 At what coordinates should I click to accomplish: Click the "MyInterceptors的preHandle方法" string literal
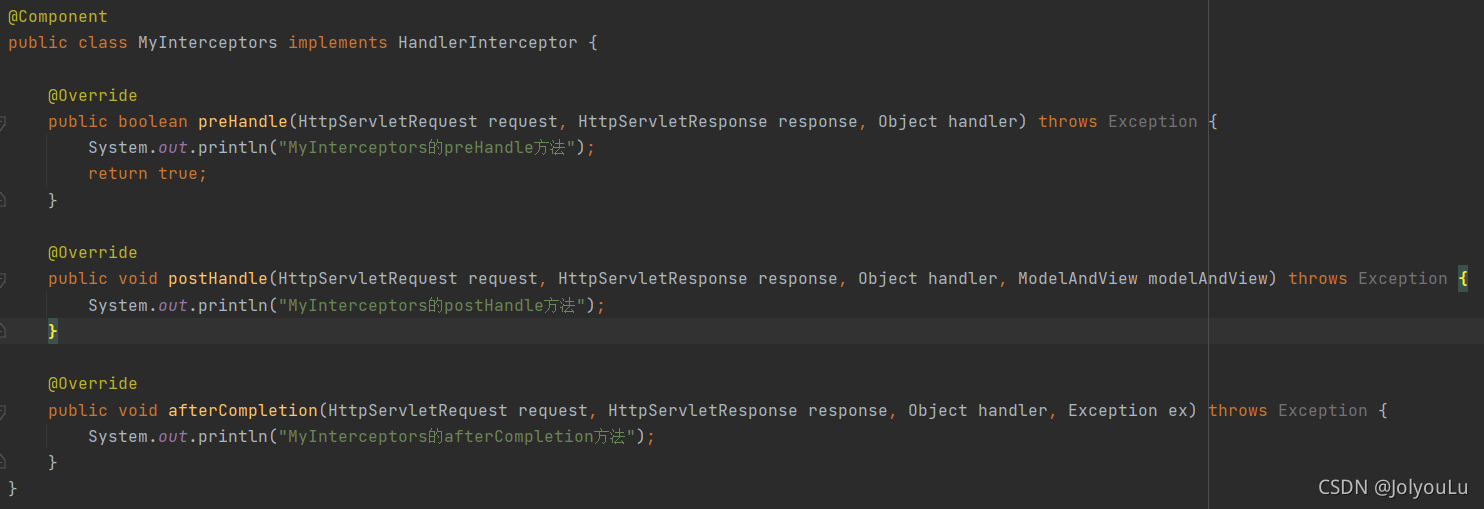pos(428,148)
